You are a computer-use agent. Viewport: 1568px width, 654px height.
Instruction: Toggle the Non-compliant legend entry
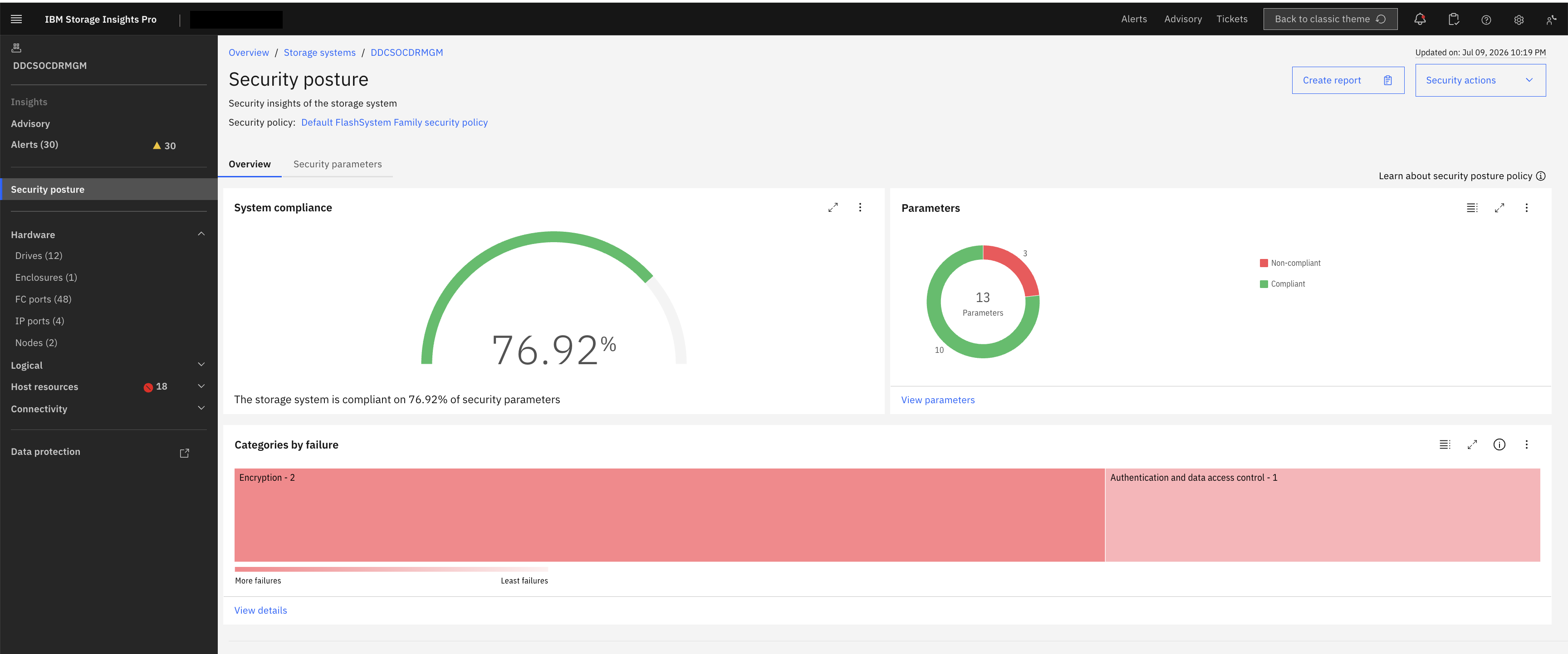click(x=1290, y=263)
